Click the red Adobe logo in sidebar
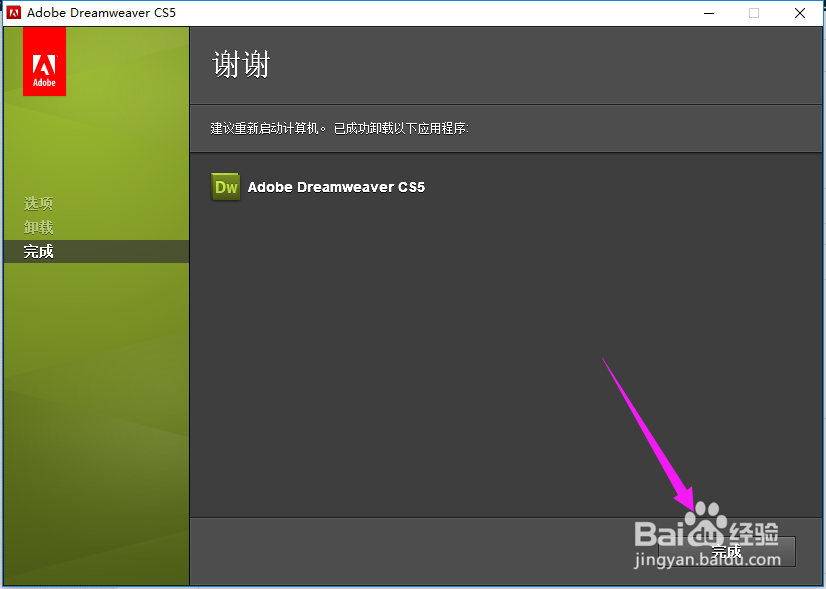Viewport: 826px width, 589px height. (44, 62)
